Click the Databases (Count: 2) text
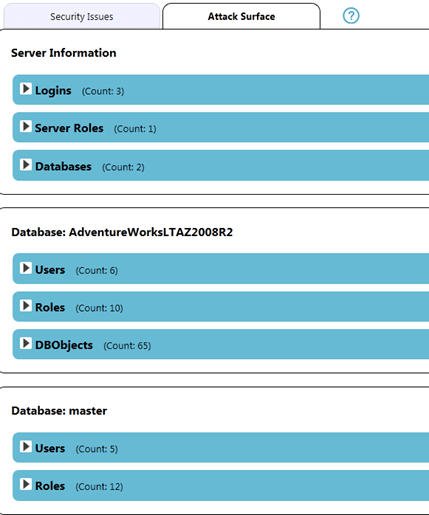The width and height of the screenshot is (429, 515). click(x=123, y=167)
